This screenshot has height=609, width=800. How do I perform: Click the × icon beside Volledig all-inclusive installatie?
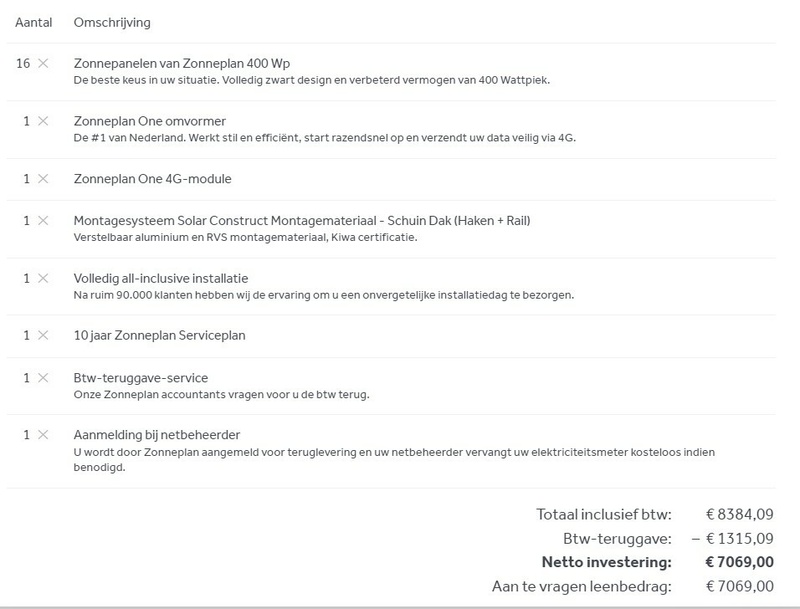(42, 278)
